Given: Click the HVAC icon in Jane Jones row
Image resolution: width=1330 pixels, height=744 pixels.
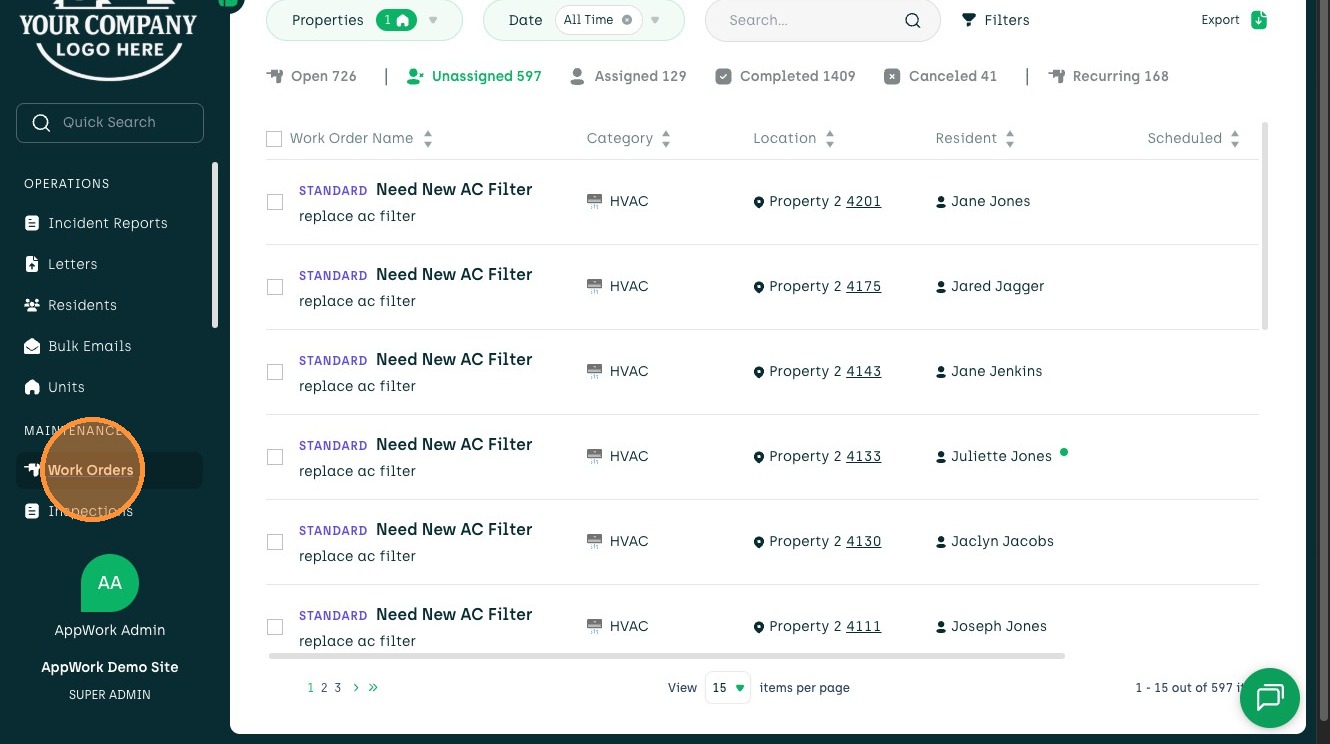Looking at the screenshot, I should (x=595, y=201).
